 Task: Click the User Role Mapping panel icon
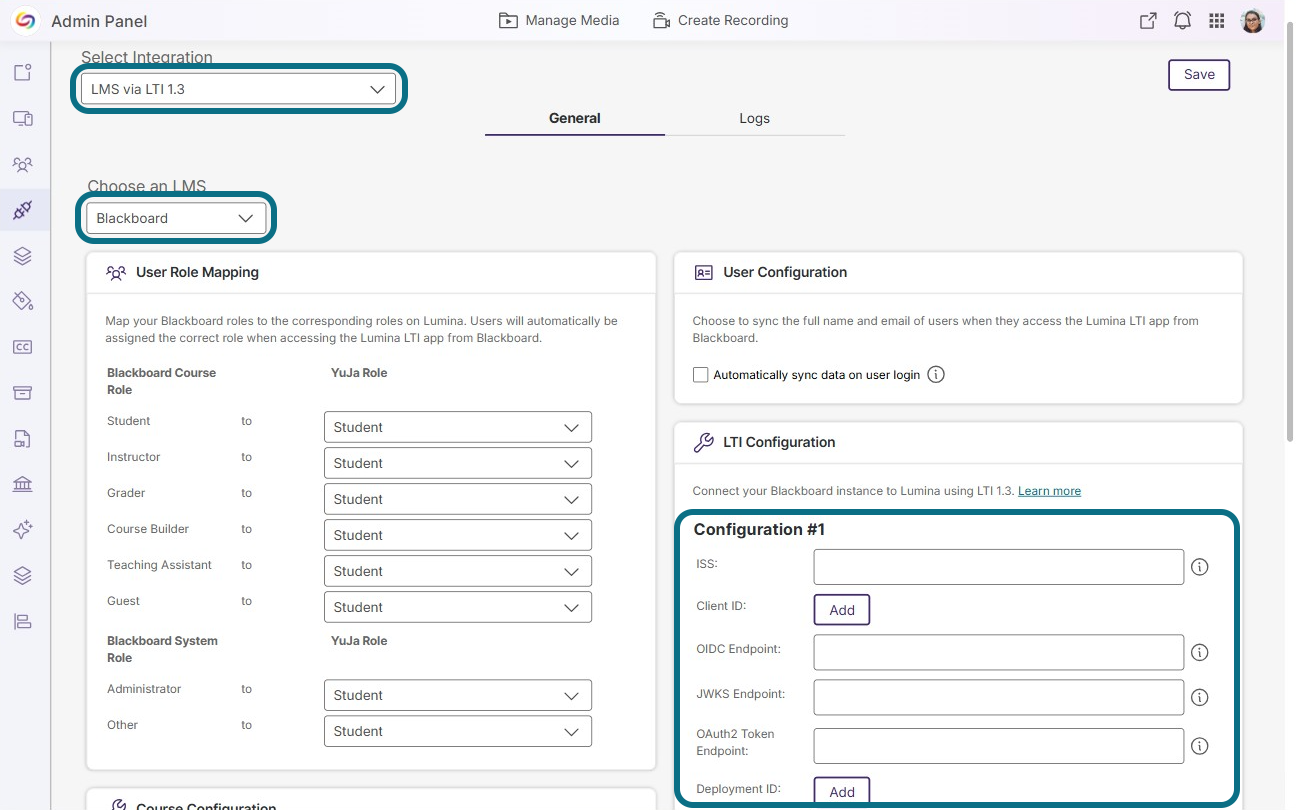[116, 272]
